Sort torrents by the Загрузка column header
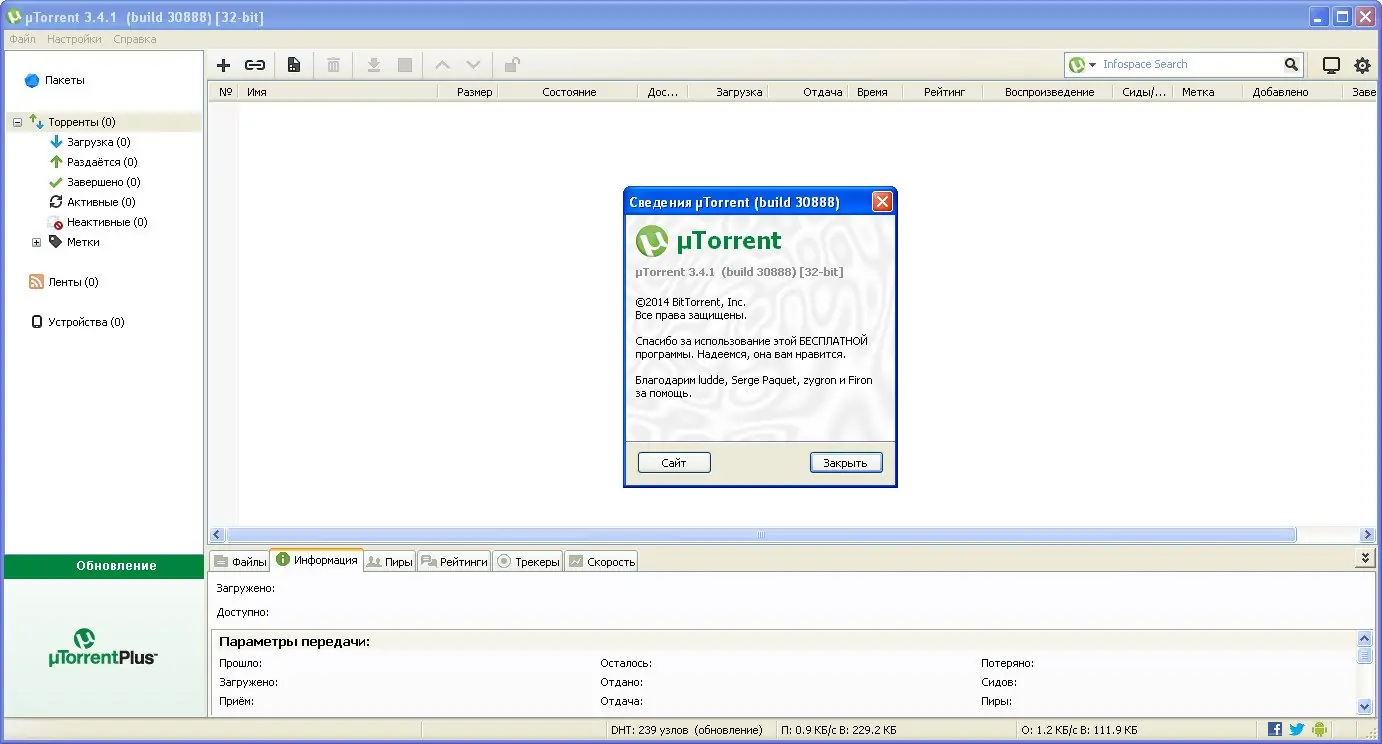Image resolution: width=1382 pixels, height=744 pixels. click(729, 92)
